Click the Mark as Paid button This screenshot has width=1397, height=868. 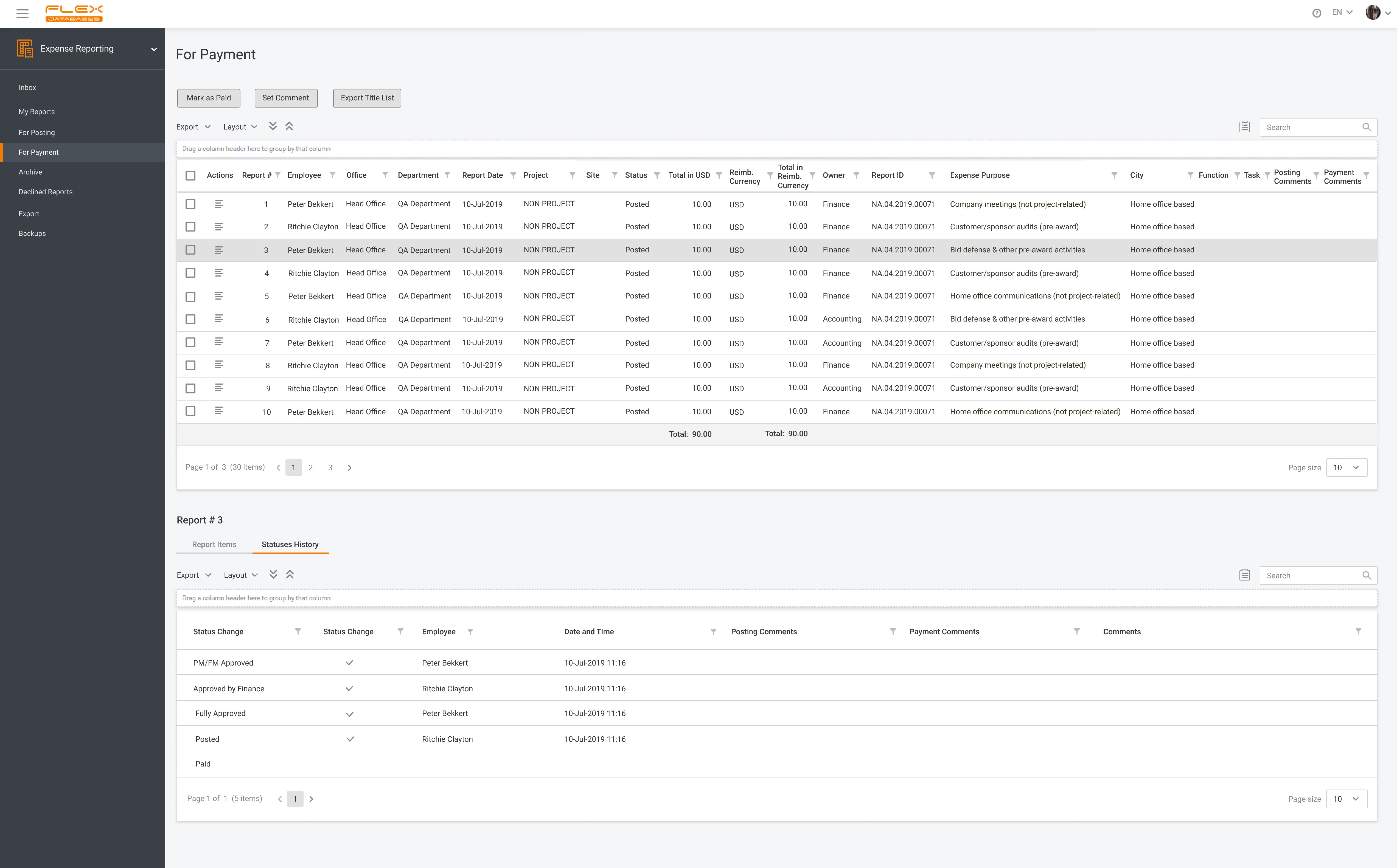208,98
